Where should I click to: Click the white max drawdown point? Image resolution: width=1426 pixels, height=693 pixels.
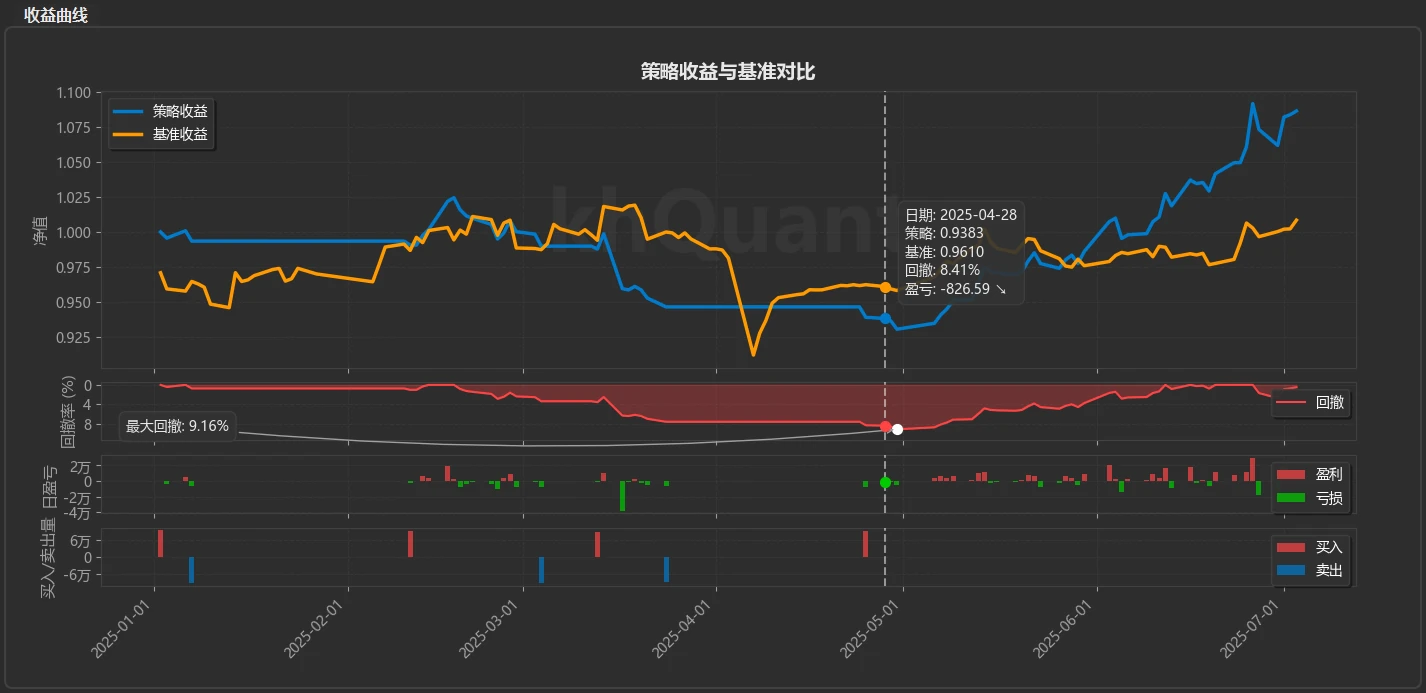[897, 429]
